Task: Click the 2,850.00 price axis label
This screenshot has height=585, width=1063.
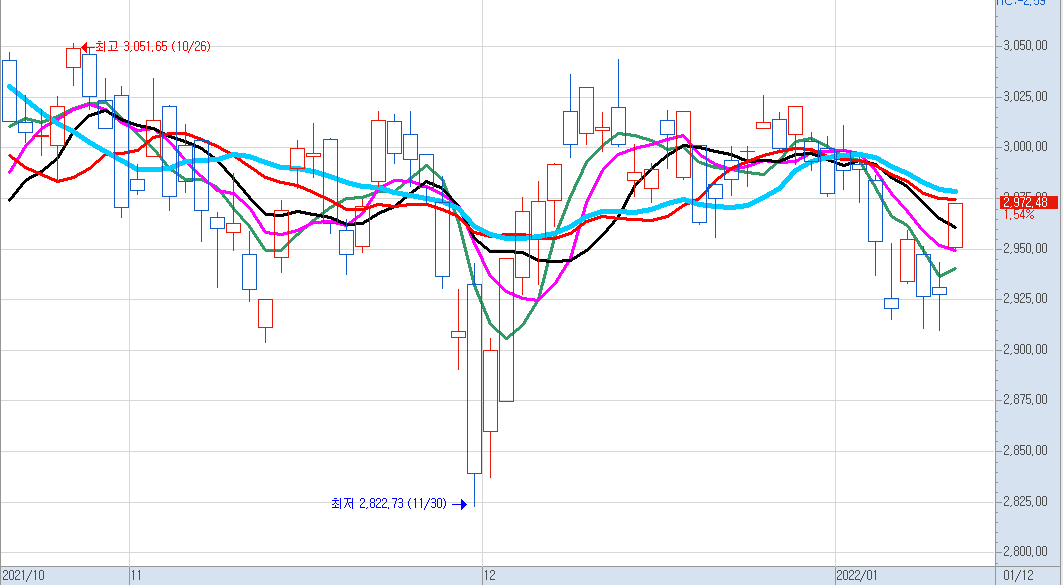Action: (1026, 451)
